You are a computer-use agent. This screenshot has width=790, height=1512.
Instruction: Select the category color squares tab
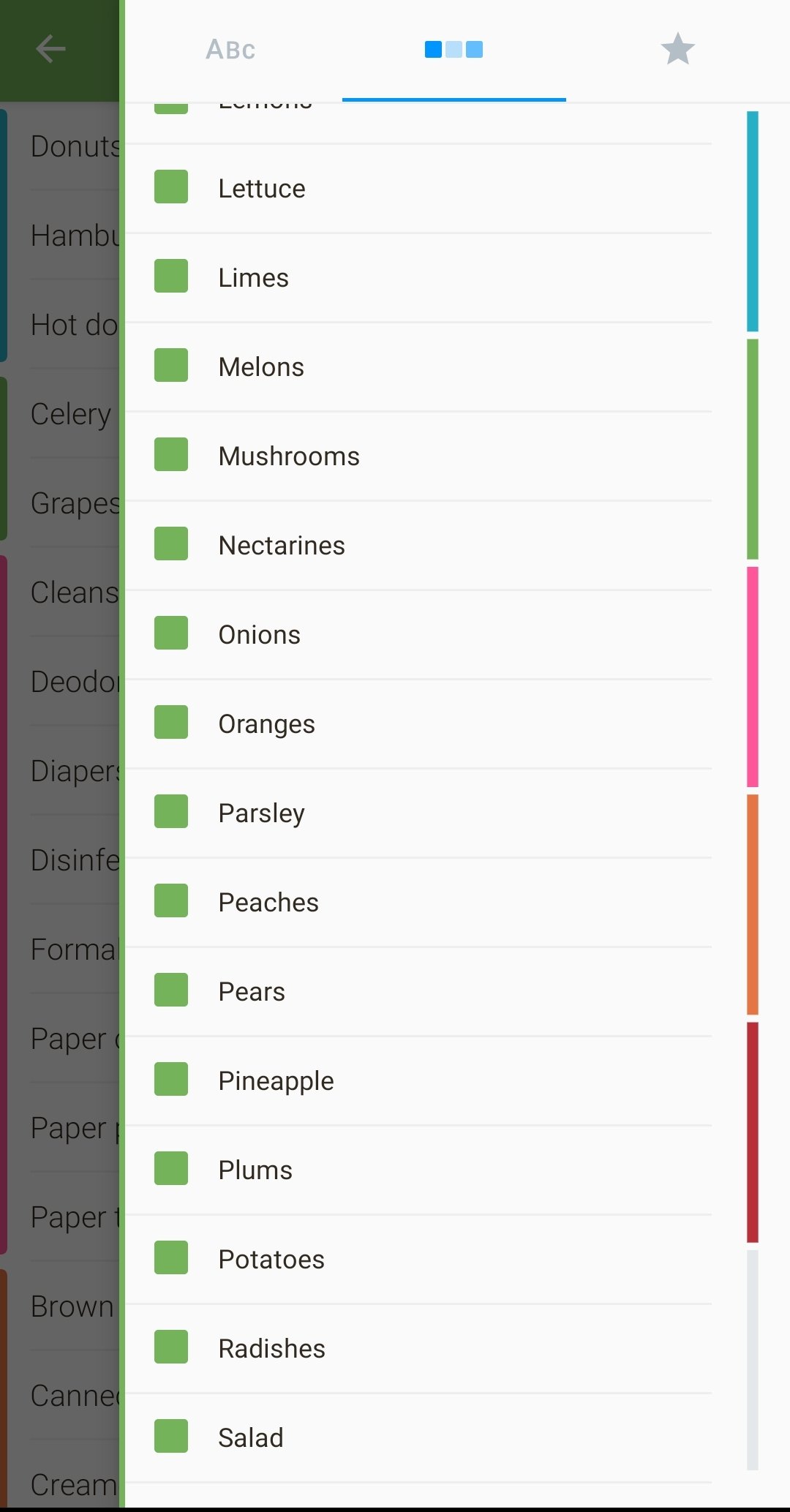coord(454,49)
